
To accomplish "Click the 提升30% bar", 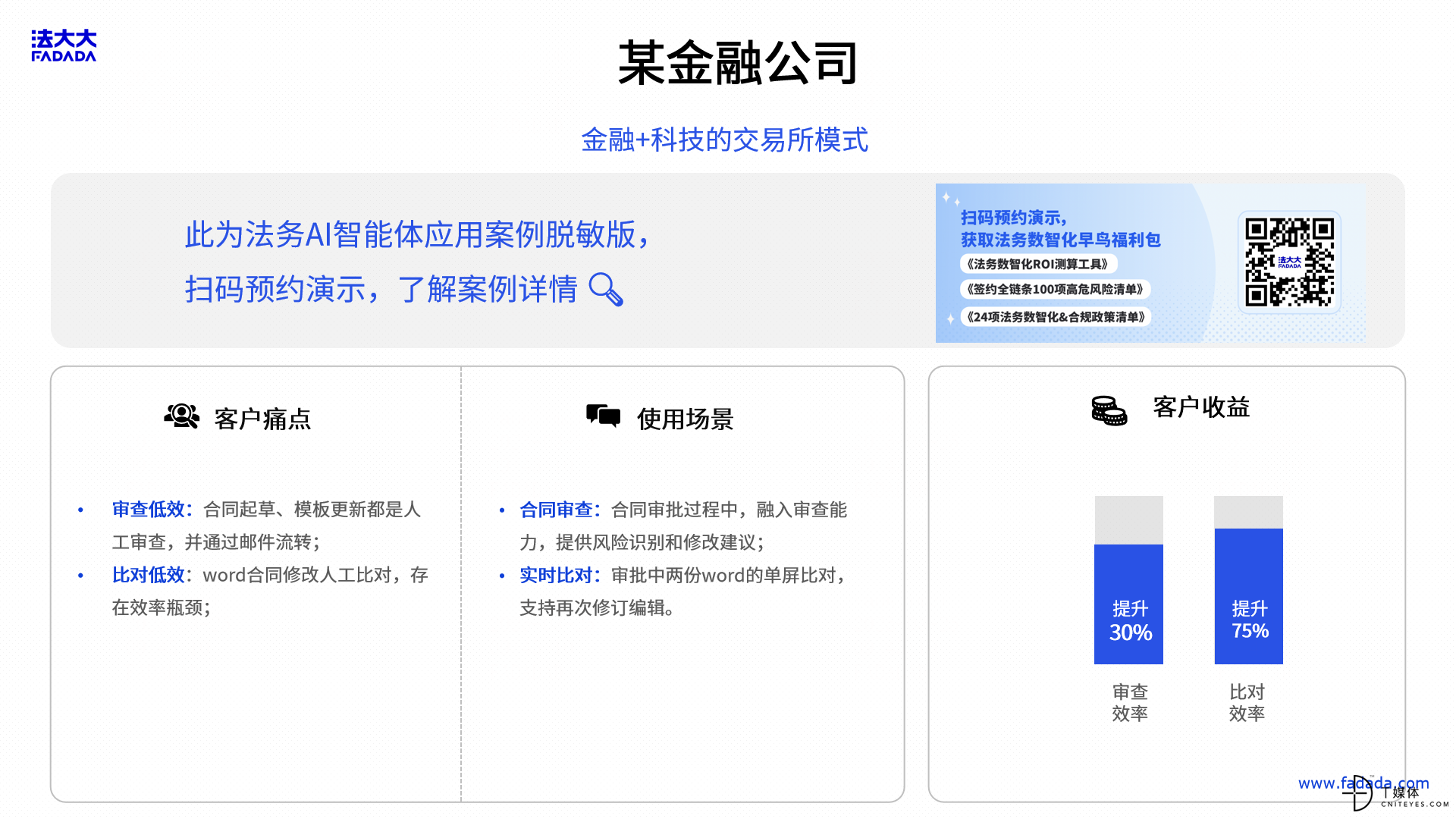I will 1128,604.
